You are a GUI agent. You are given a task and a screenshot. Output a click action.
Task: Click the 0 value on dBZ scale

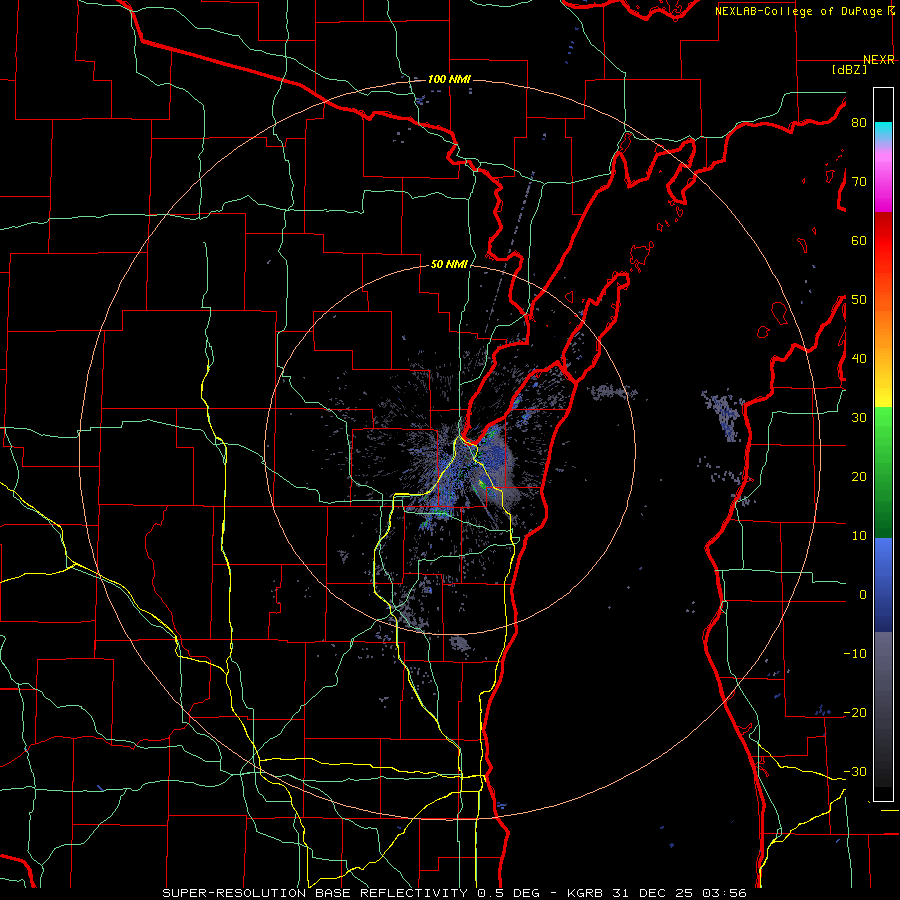(863, 595)
